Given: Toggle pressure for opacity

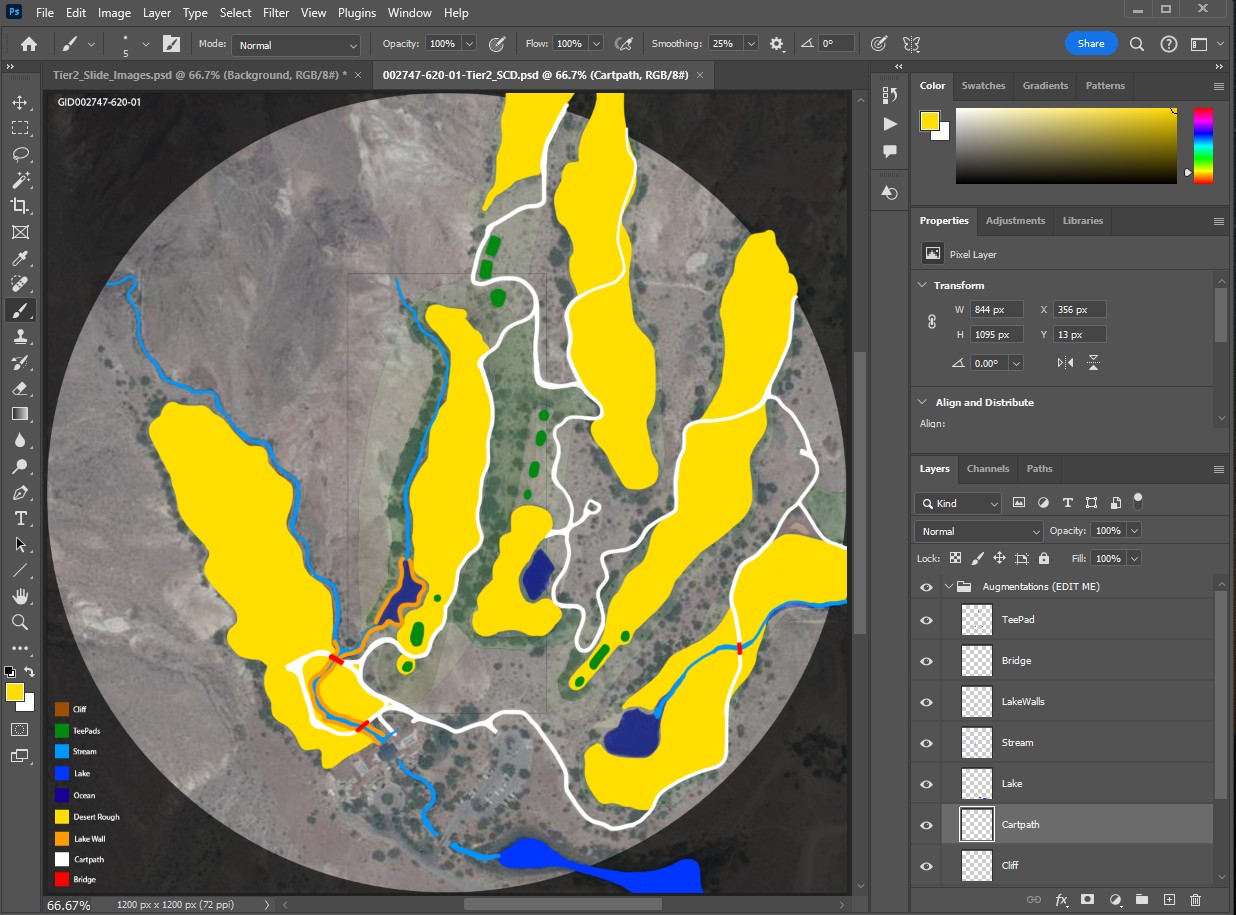Looking at the screenshot, I should [497, 44].
